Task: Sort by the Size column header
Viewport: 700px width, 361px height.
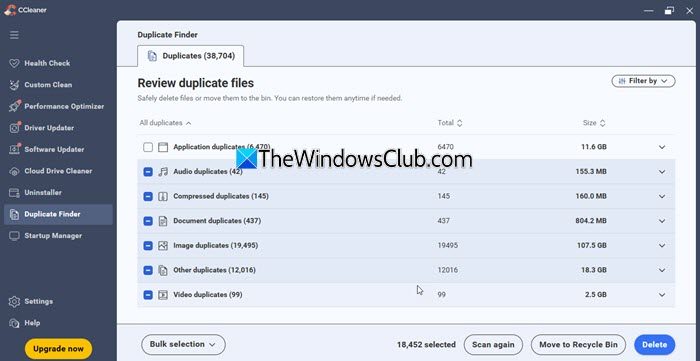Action: point(594,123)
